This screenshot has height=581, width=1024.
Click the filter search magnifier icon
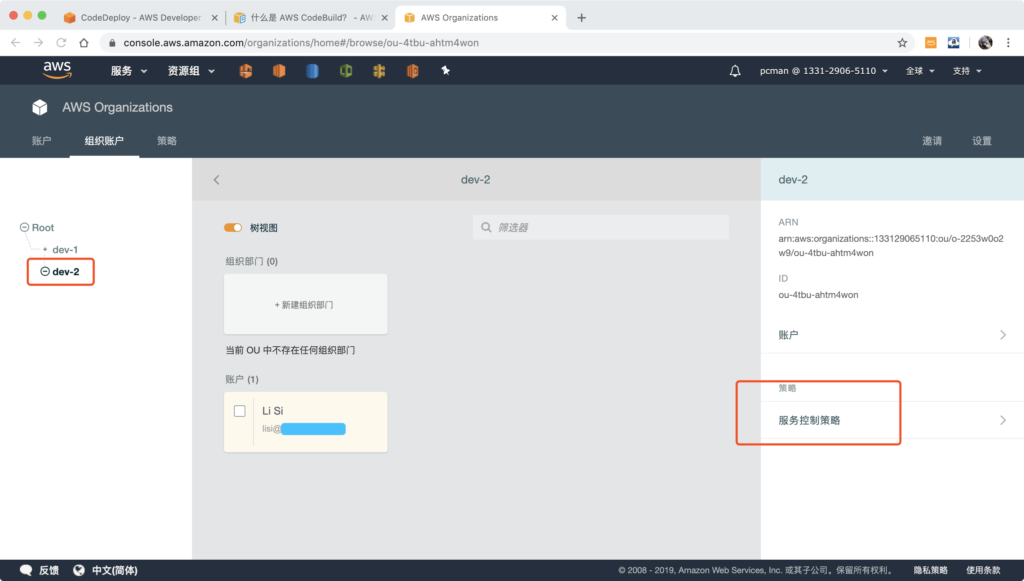[x=486, y=227]
